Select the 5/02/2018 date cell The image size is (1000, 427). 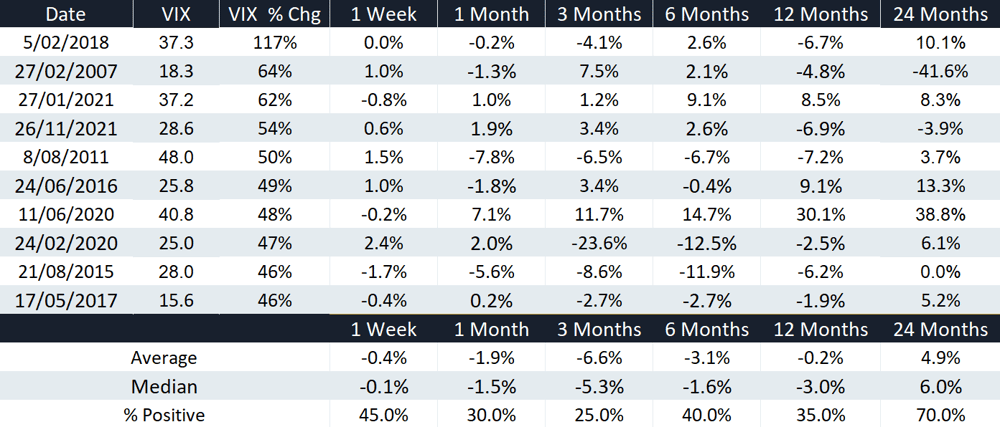[66, 43]
